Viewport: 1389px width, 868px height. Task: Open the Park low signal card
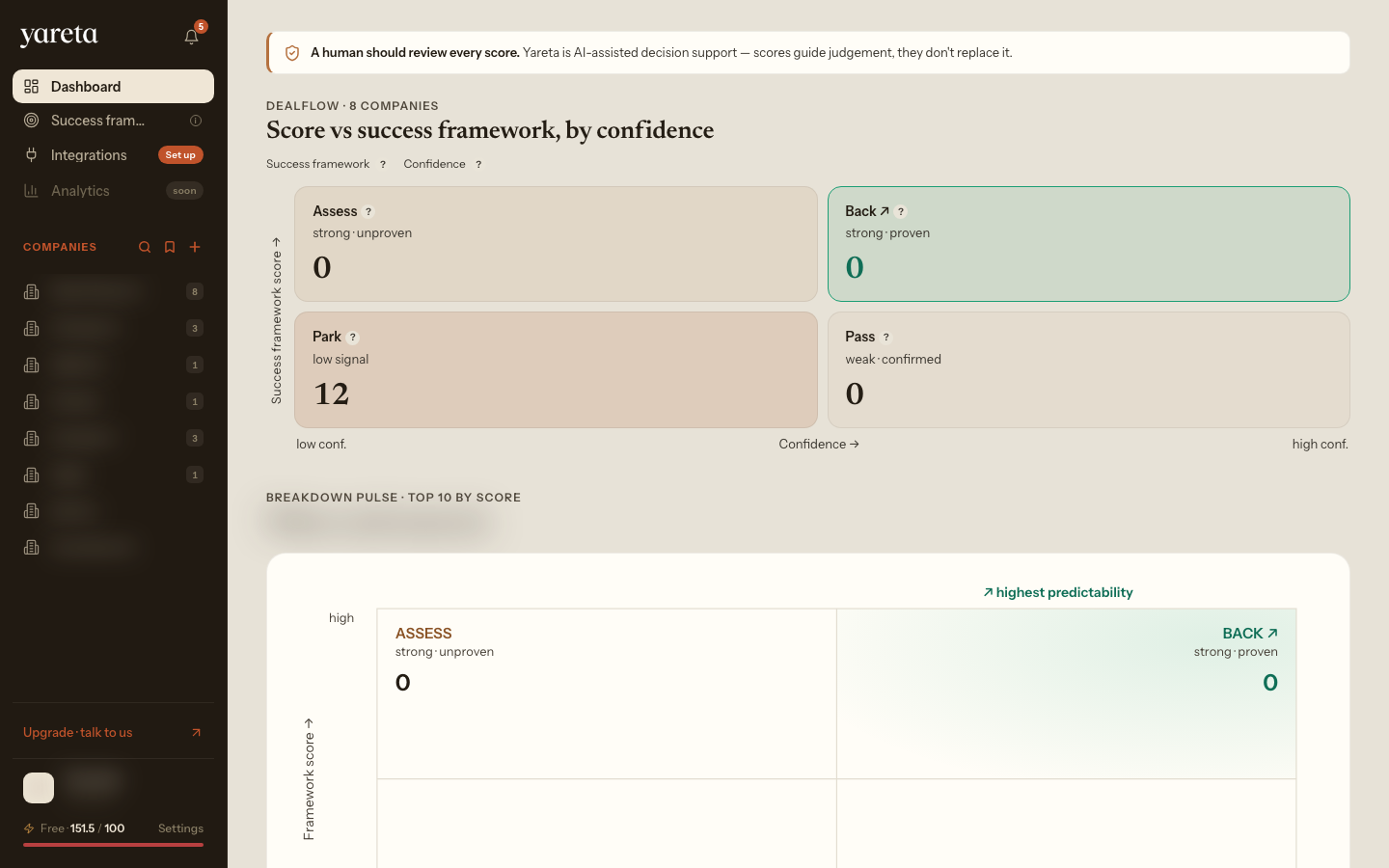(556, 369)
